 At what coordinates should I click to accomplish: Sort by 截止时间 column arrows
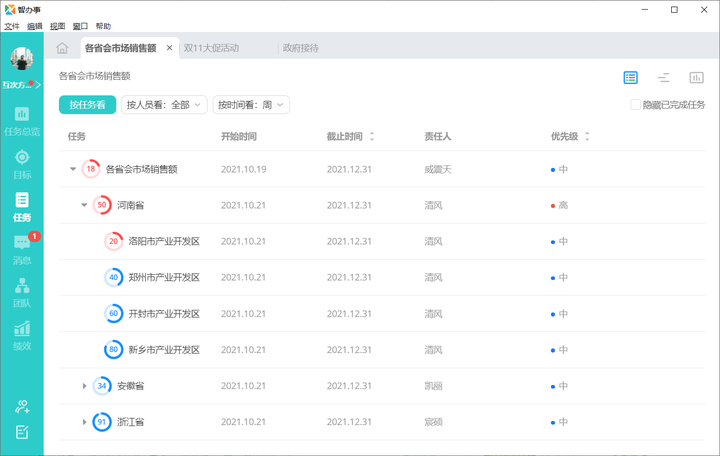point(371,136)
